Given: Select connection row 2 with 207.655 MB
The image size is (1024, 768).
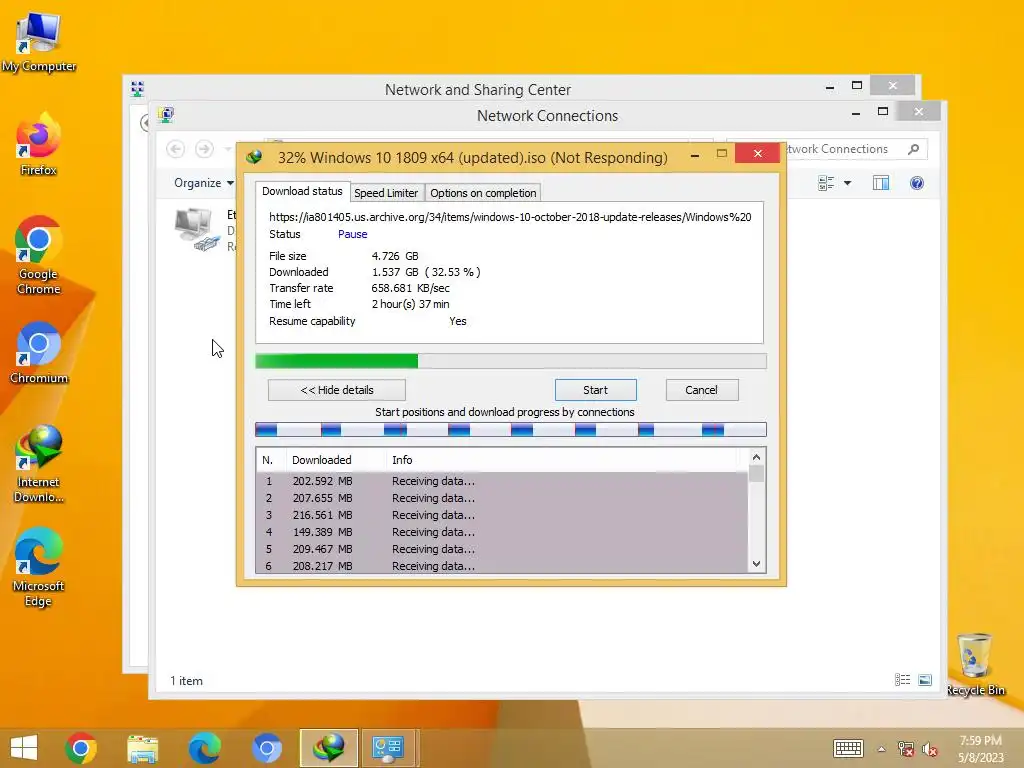Looking at the screenshot, I should point(502,498).
